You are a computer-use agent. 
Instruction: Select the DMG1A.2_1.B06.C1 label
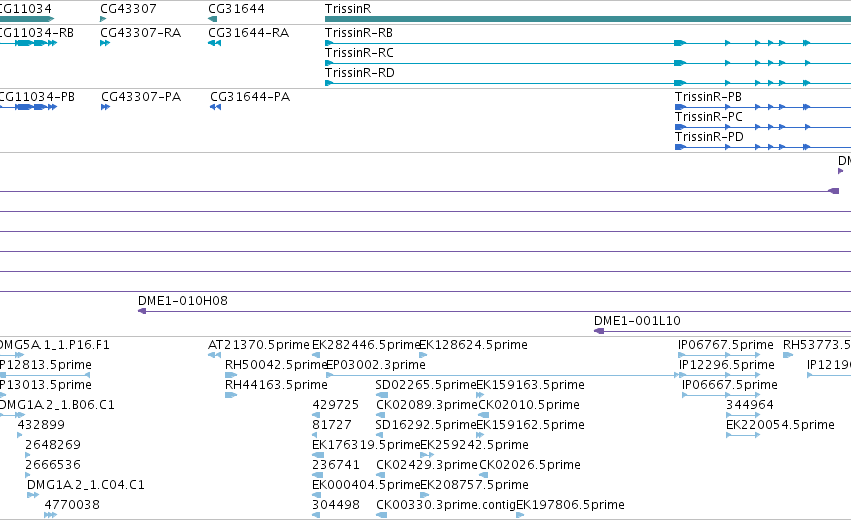pos(57,405)
